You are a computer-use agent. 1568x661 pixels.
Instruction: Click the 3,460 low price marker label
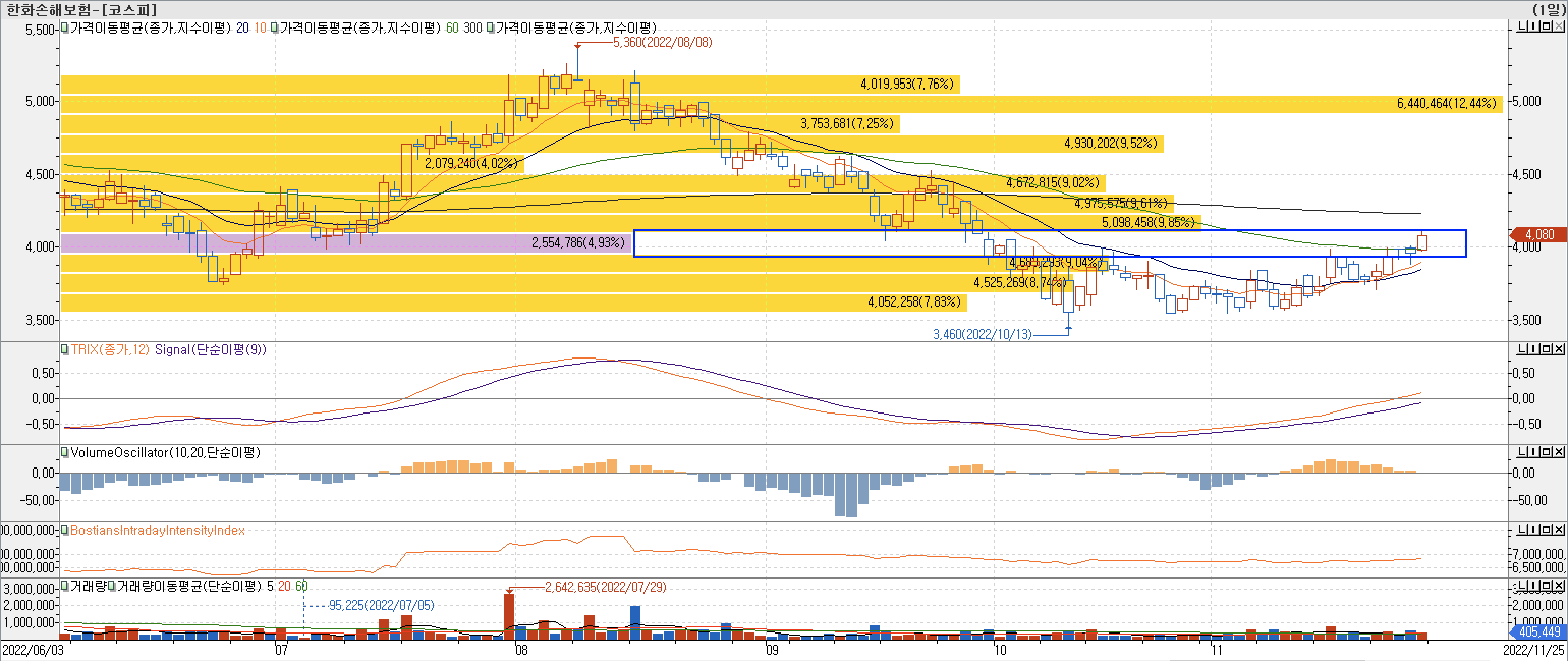pyautogui.click(x=982, y=334)
